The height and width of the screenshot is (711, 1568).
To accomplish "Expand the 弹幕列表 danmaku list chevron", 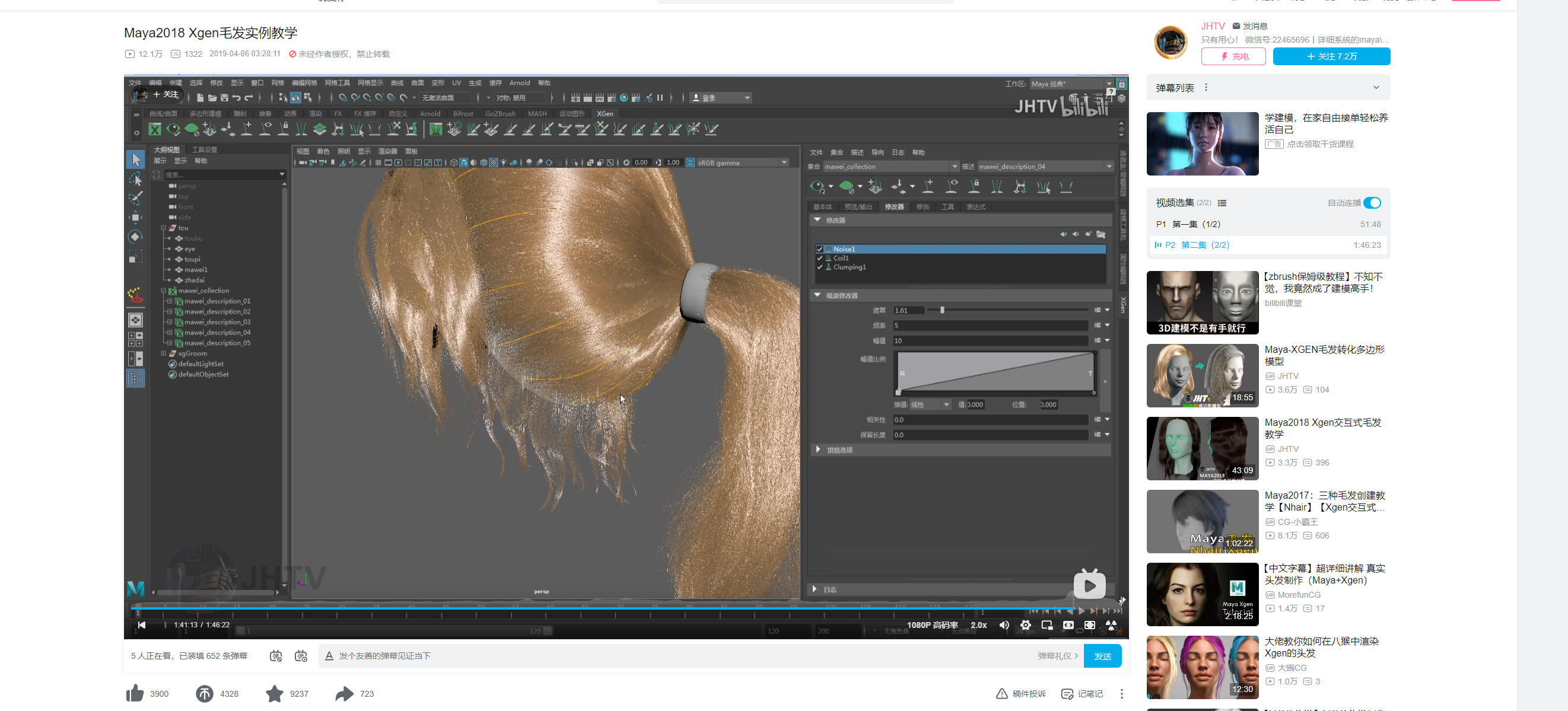I will click(1376, 88).
